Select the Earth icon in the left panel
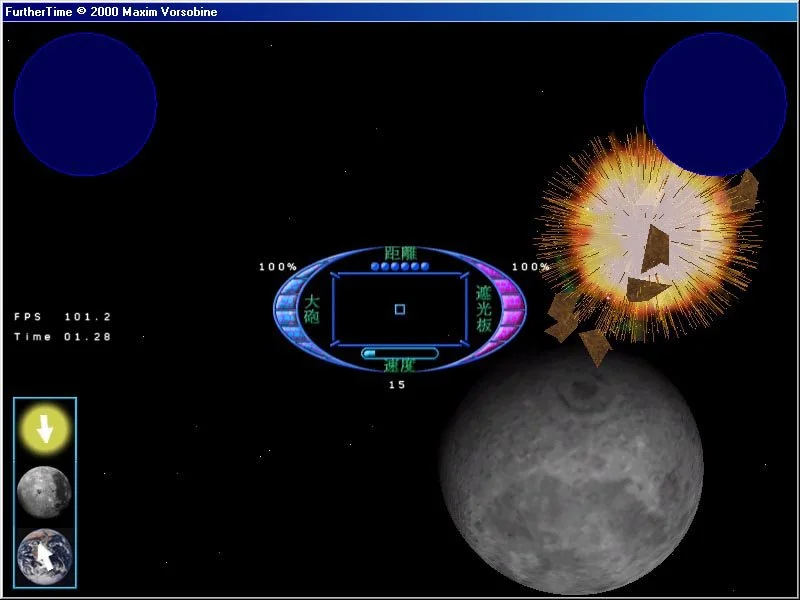Viewport: 800px width, 600px height. pyautogui.click(x=44, y=553)
